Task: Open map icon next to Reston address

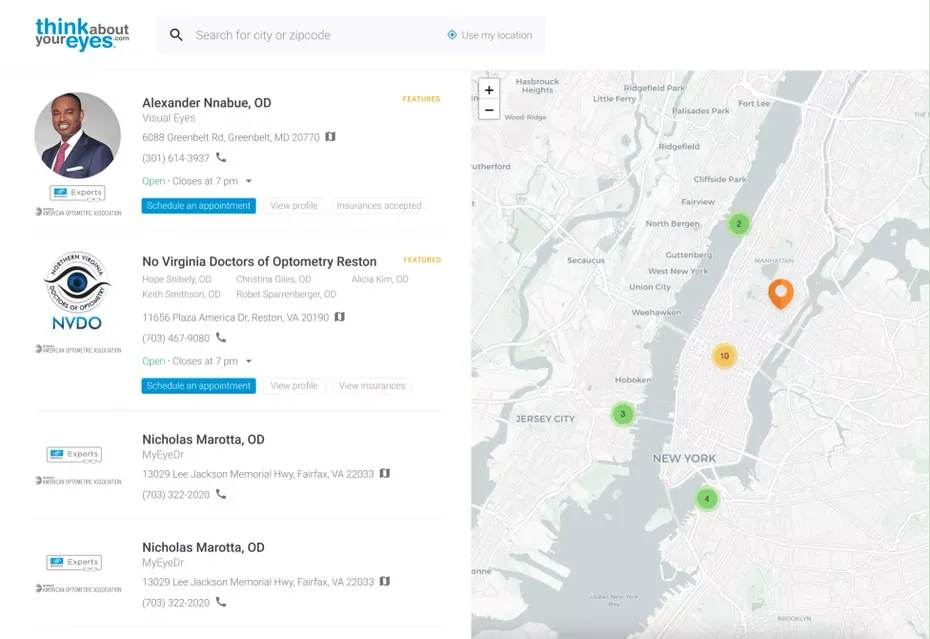Action: pyautogui.click(x=339, y=317)
